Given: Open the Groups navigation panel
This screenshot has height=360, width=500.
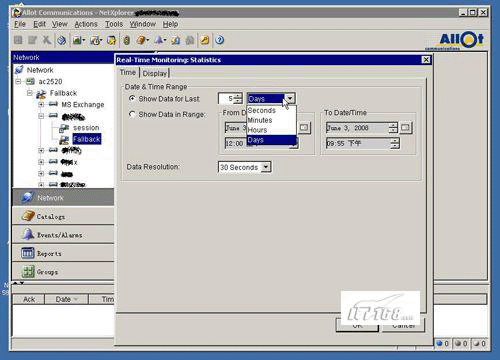Looking at the screenshot, I should 63,272.
